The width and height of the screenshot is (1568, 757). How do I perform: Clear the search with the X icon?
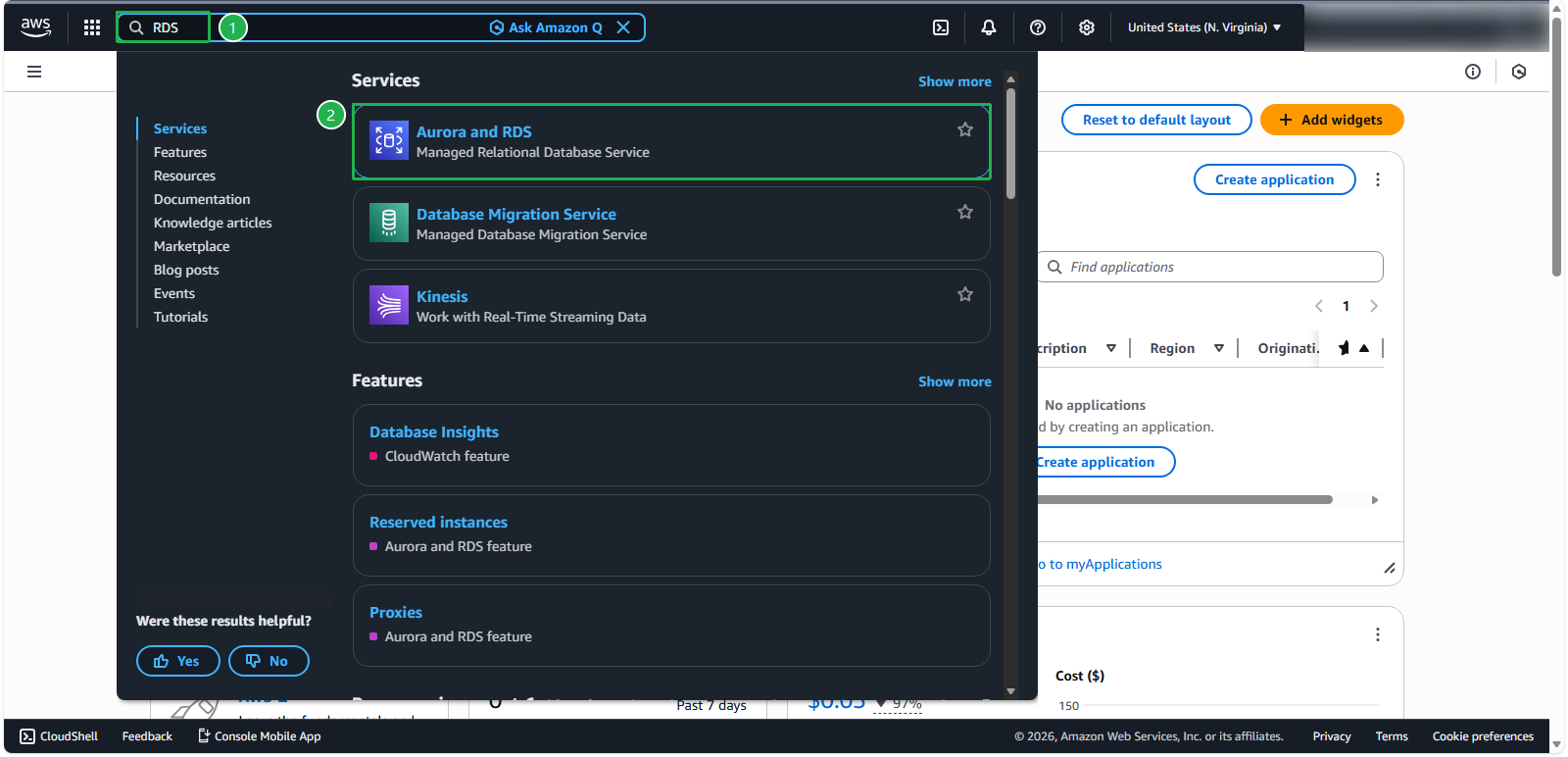(623, 27)
